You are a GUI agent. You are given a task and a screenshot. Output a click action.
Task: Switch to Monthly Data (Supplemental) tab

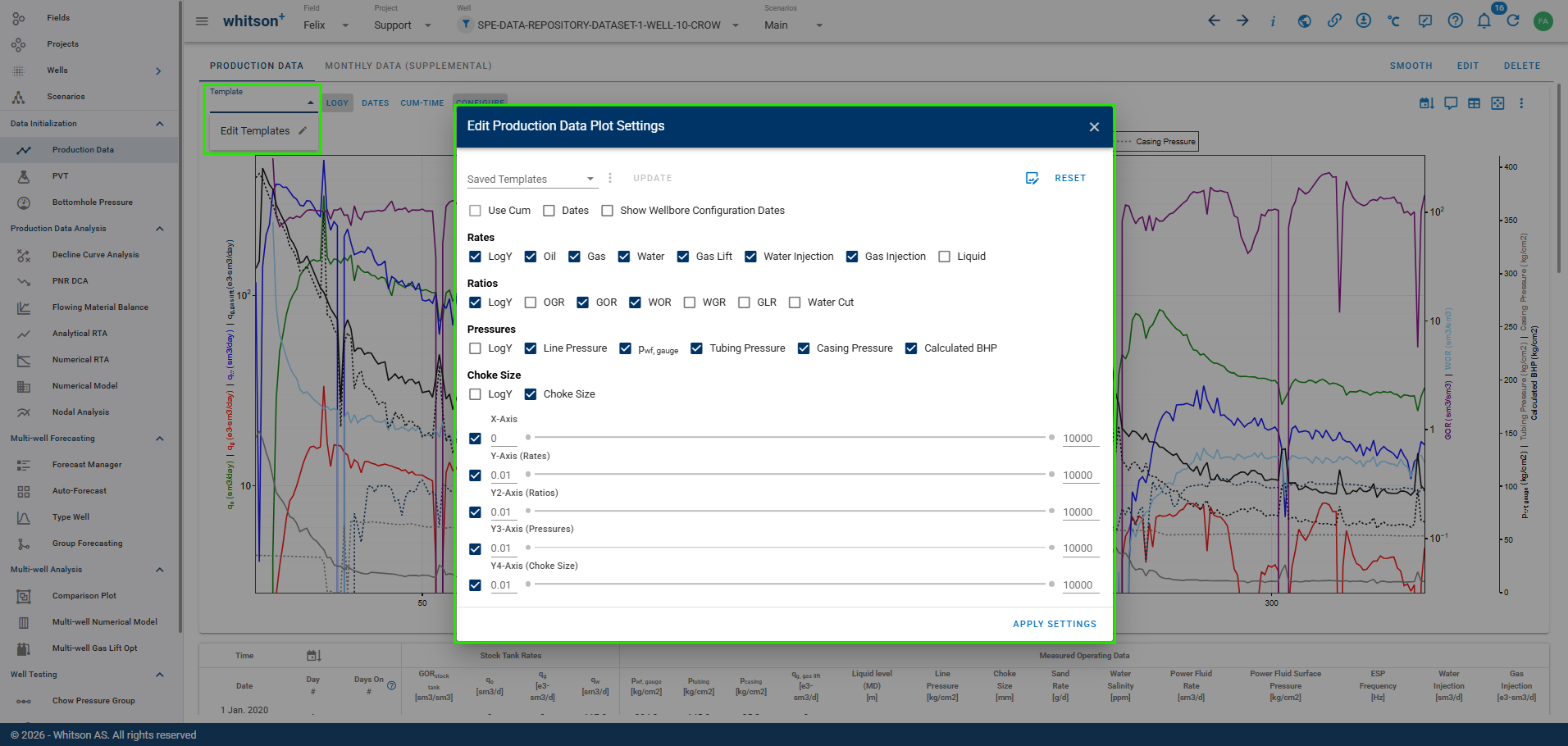[x=408, y=66]
